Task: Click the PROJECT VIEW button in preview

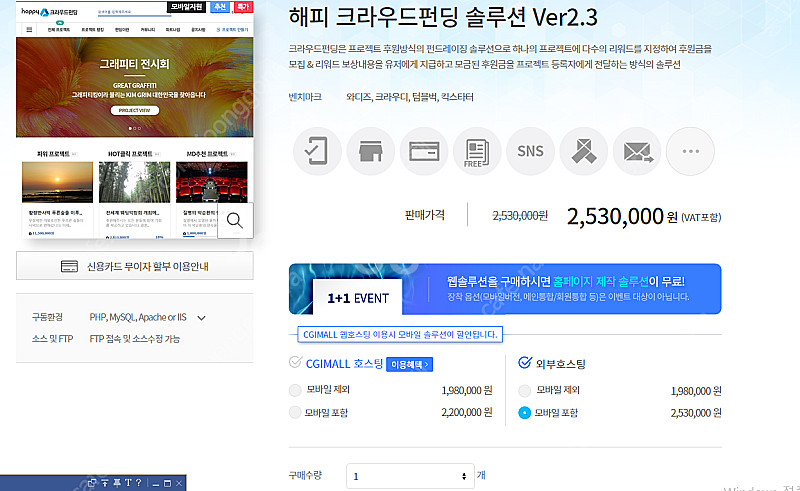Action: (135, 110)
